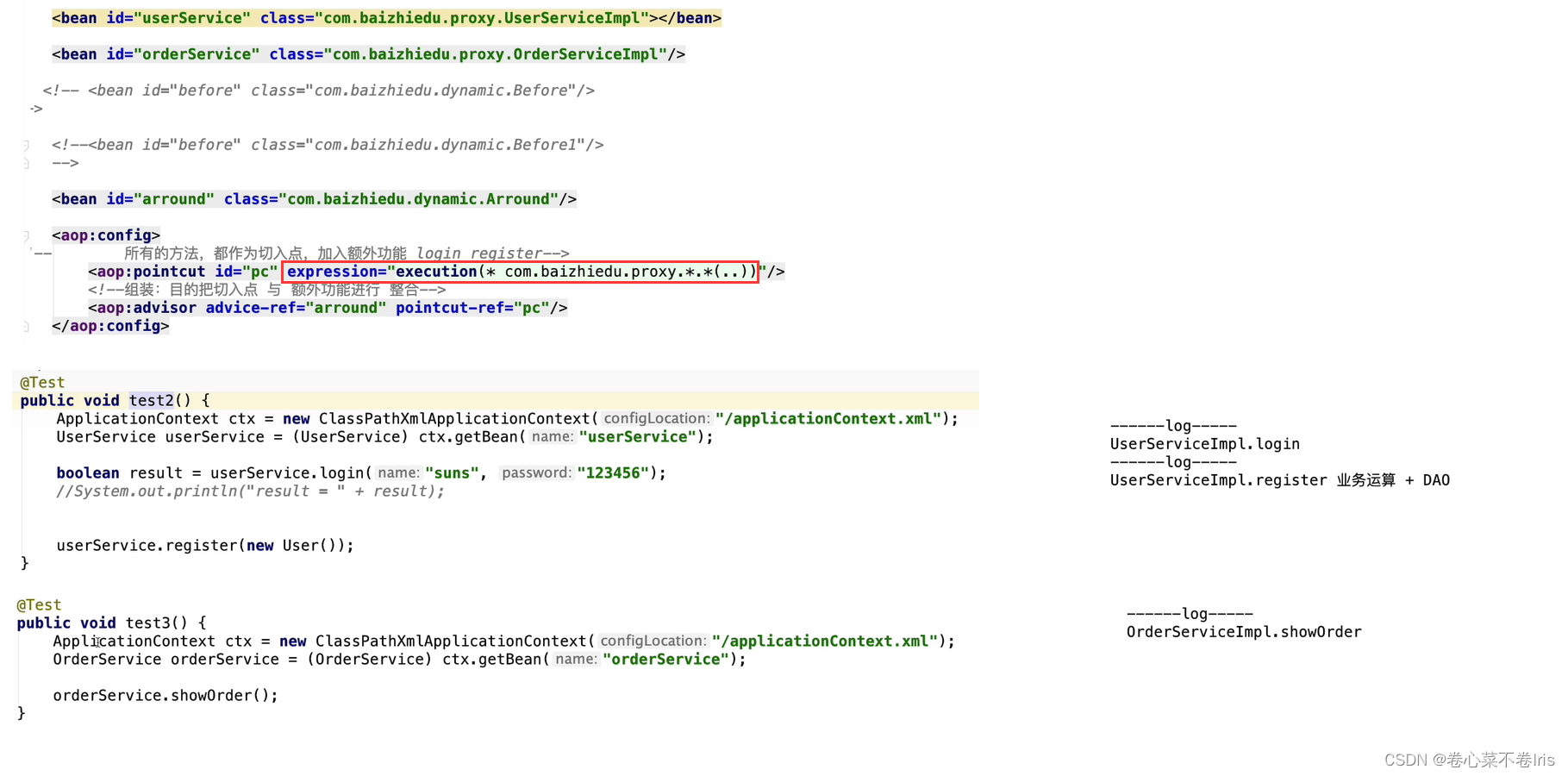Click the configLocation: parameter hint in test2
The image size is (1568, 776).
point(656,418)
